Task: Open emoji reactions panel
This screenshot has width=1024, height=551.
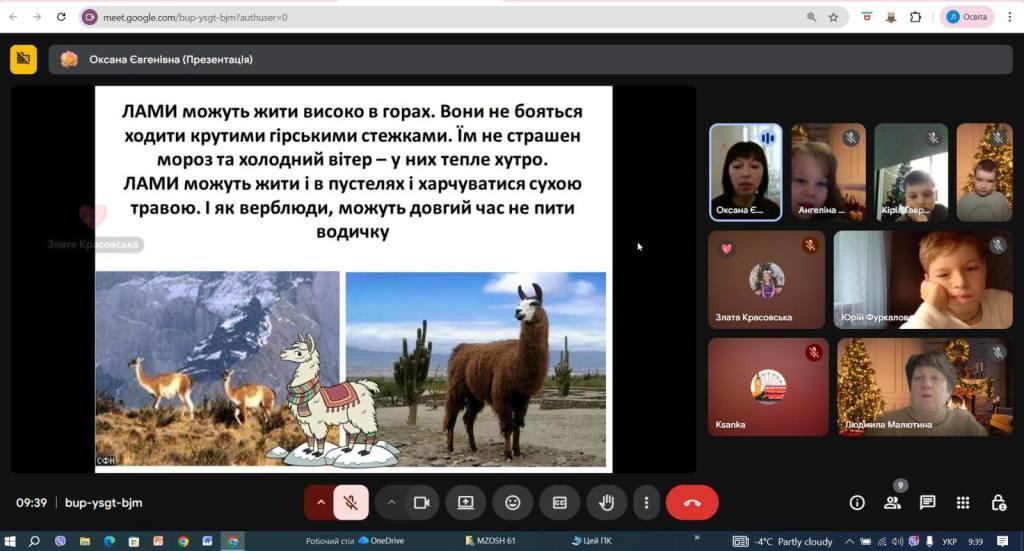Action: click(x=513, y=502)
